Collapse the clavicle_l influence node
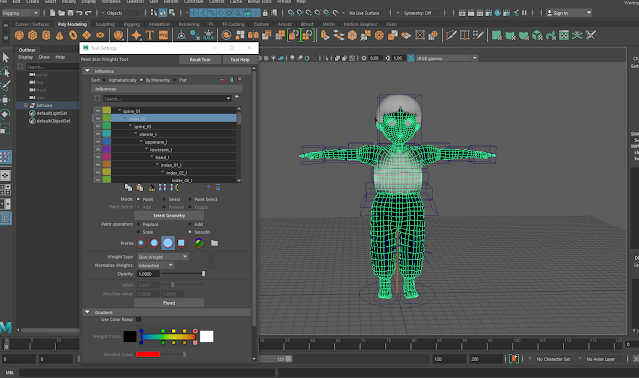 point(136,134)
